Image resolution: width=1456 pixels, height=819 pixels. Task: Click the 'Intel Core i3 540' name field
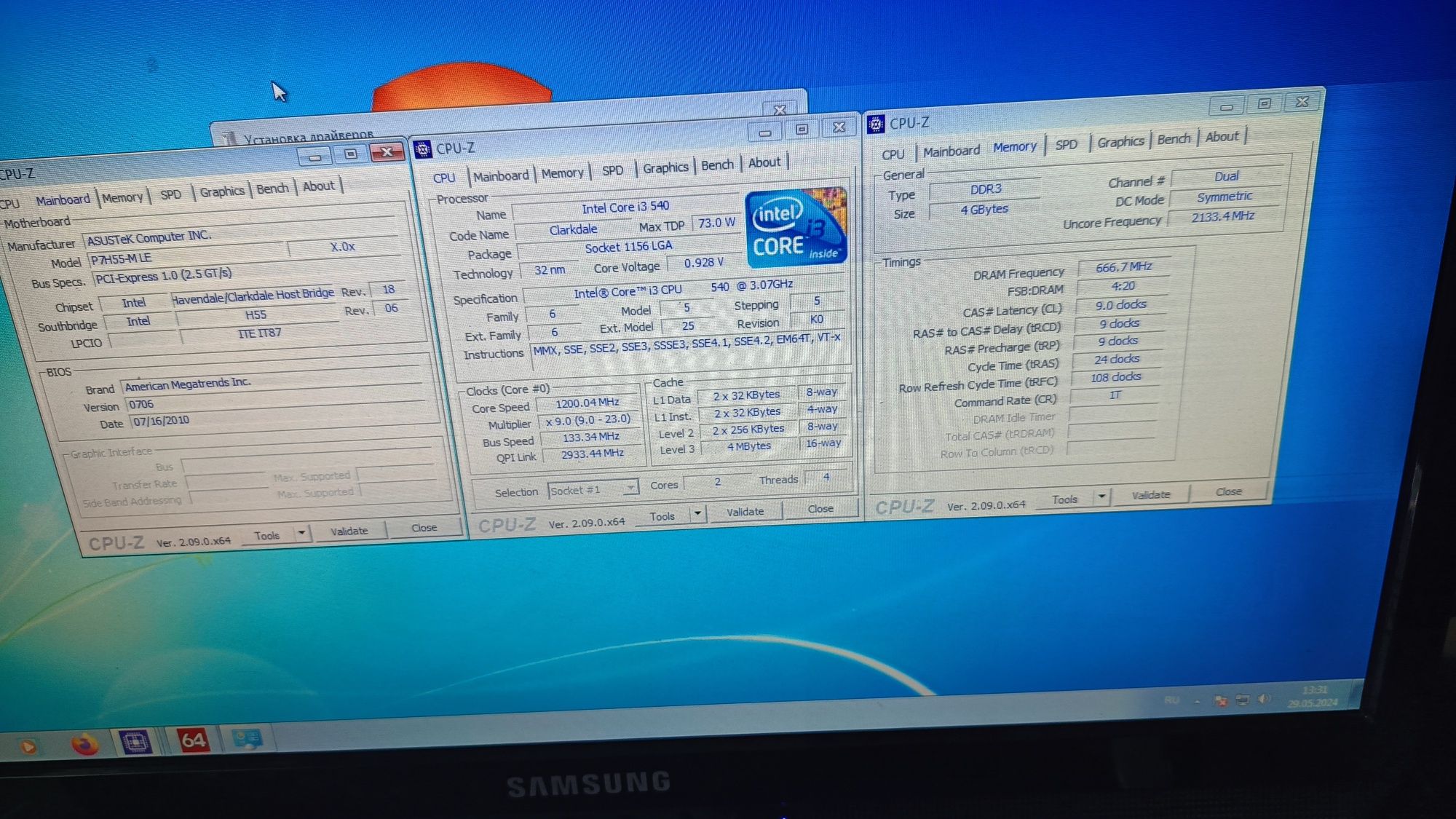[x=625, y=207]
